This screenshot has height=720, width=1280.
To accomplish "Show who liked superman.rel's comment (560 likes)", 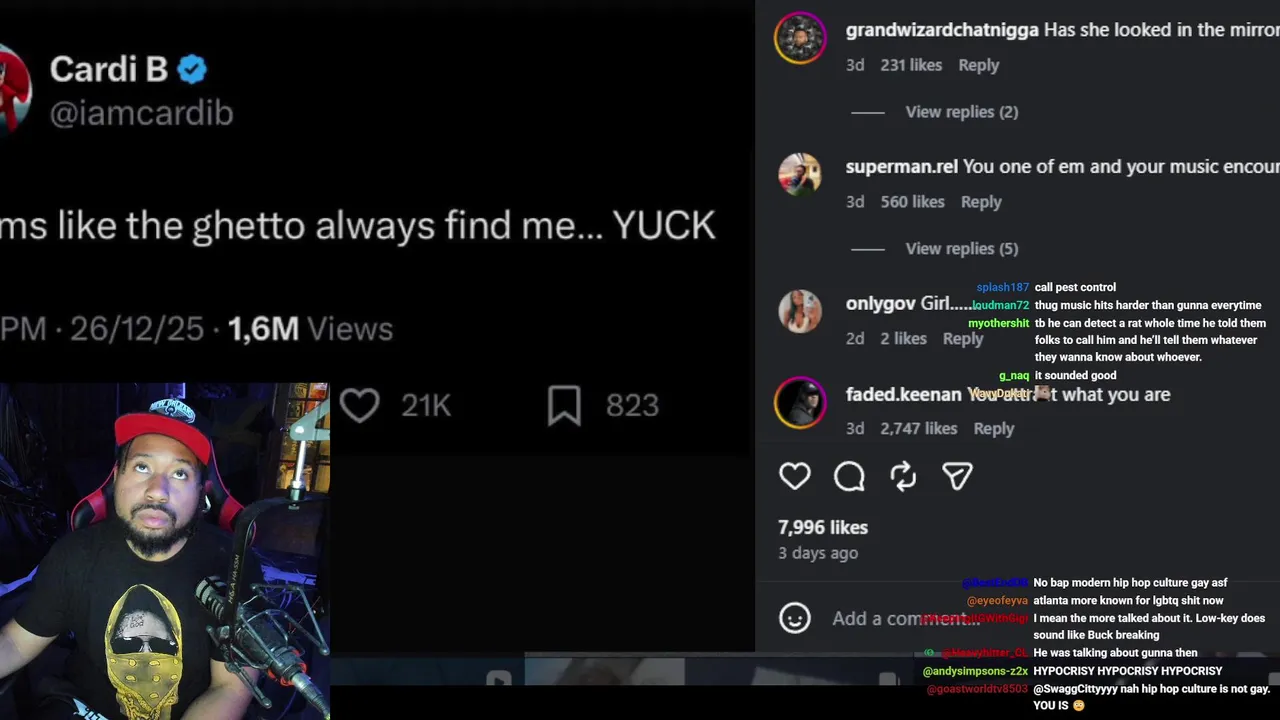I will pyautogui.click(x=912, y=202).
